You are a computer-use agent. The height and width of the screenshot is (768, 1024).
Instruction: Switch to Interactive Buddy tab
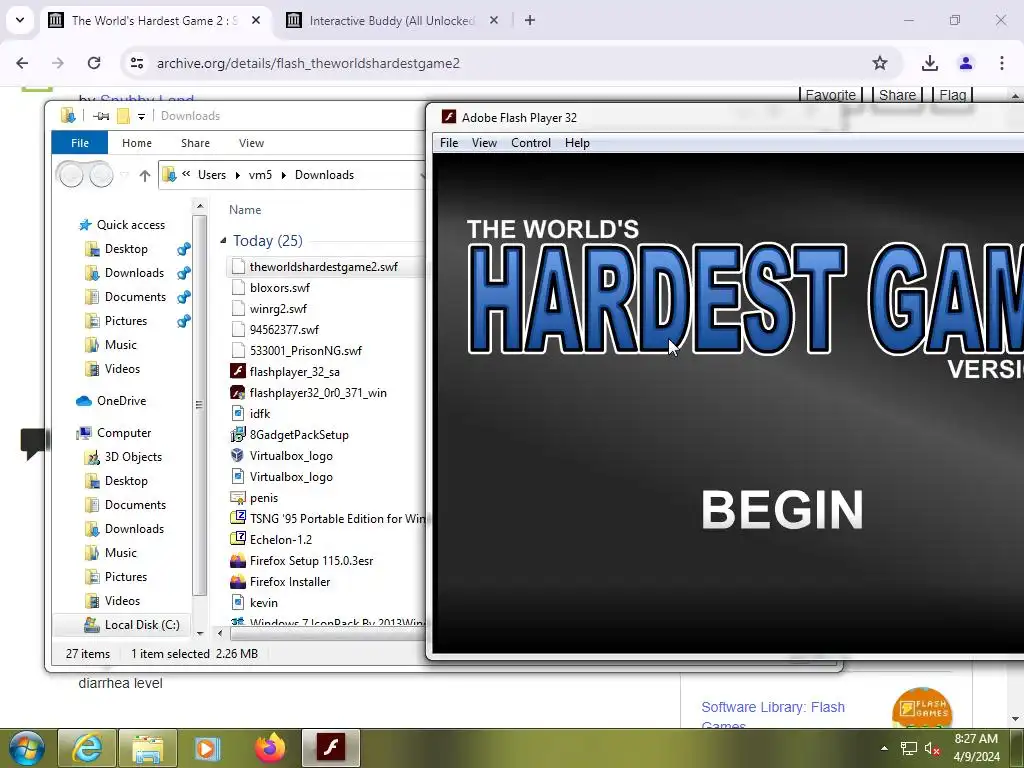point(392,21)
